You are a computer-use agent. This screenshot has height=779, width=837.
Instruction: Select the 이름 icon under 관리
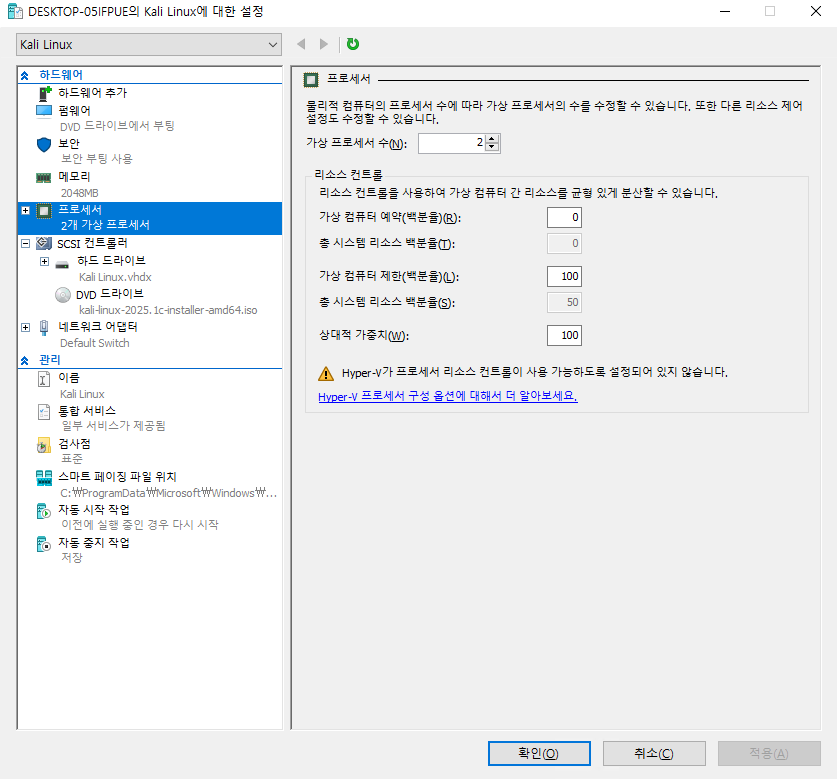click(44, 379)
